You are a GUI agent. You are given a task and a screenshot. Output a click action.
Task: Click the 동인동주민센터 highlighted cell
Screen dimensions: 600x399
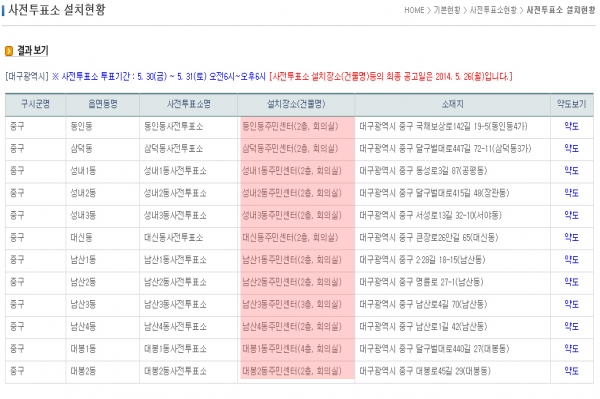point(297,127)
